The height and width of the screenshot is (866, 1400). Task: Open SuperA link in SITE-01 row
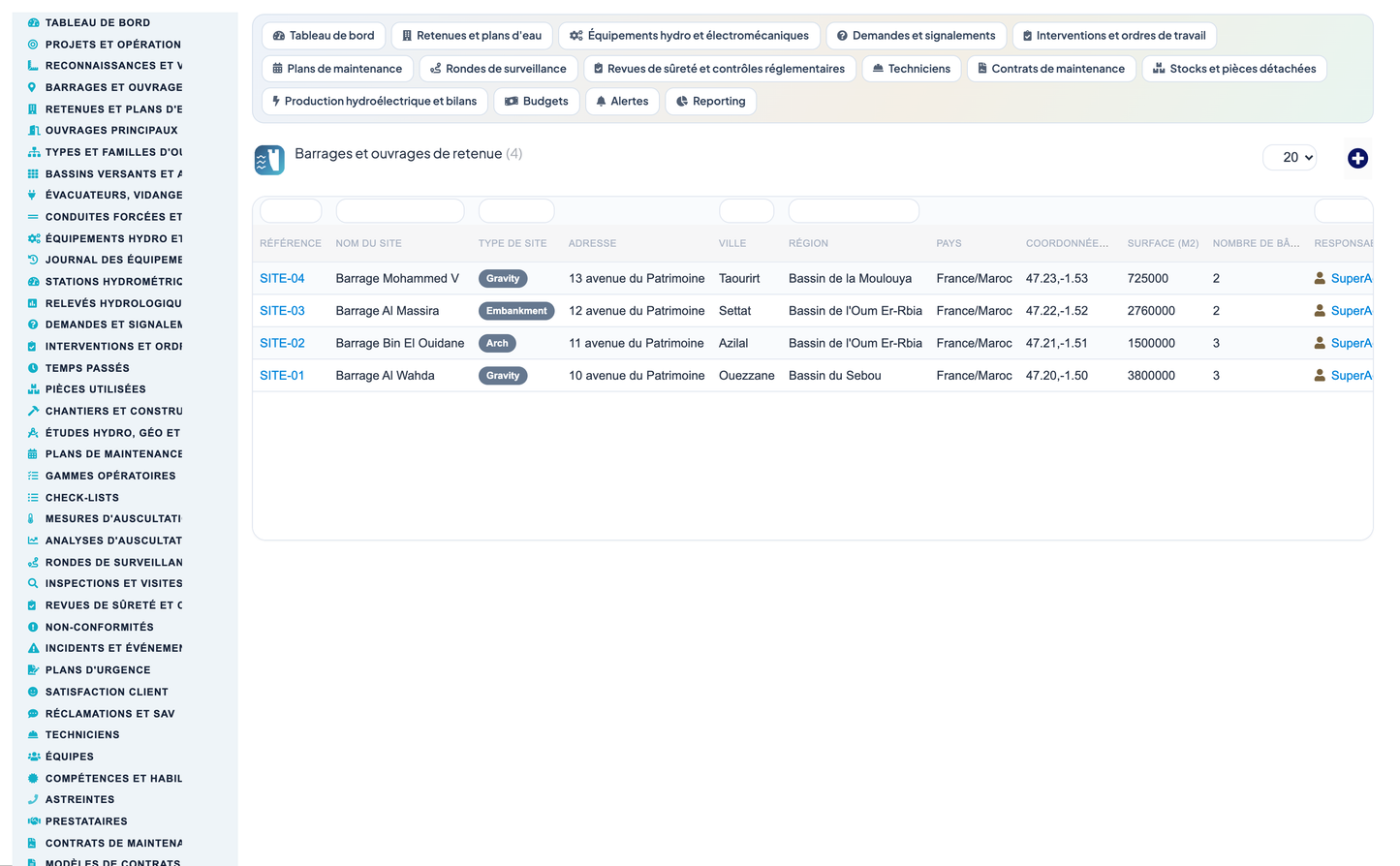[x=1352, y=376]
